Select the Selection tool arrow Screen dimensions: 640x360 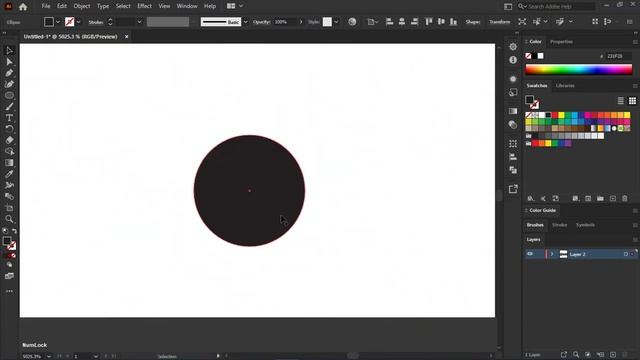9,51
